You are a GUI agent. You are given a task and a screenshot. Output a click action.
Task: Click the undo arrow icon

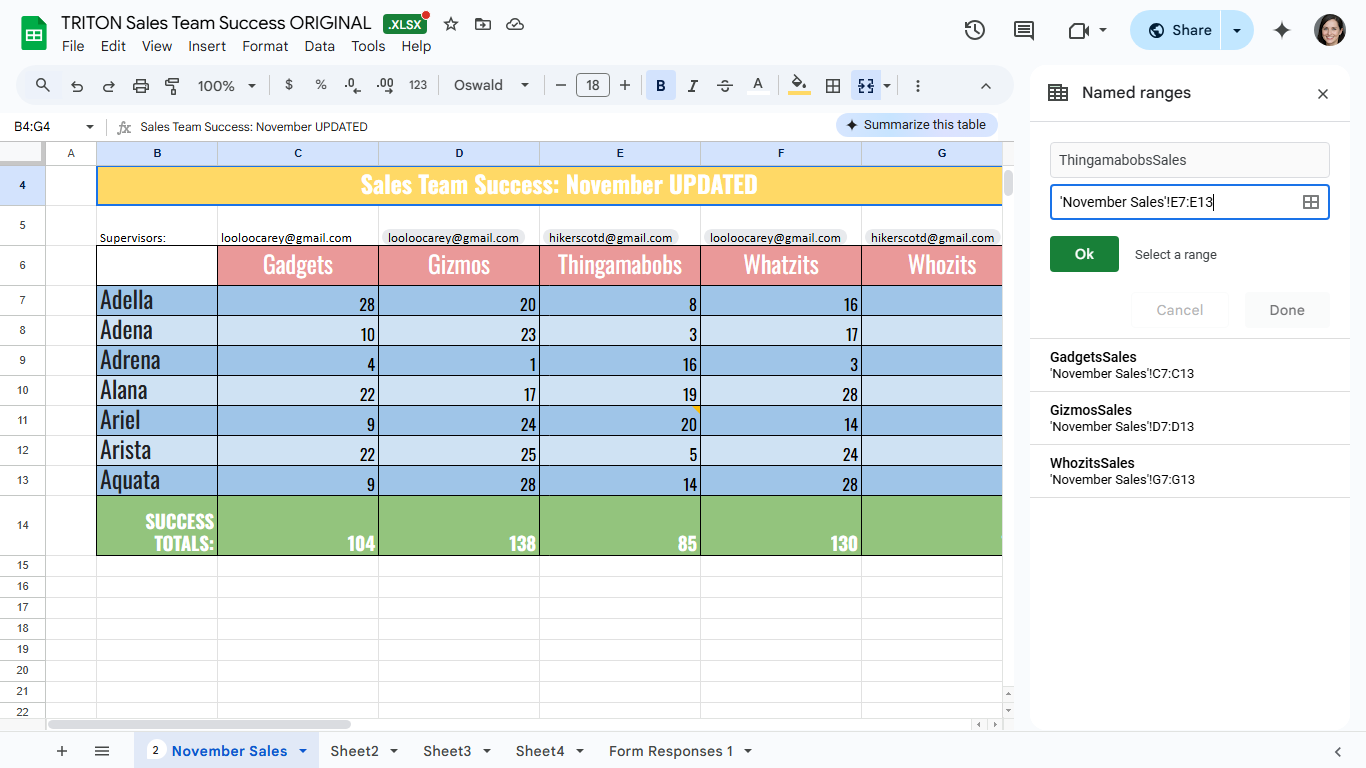pos(77,86)
